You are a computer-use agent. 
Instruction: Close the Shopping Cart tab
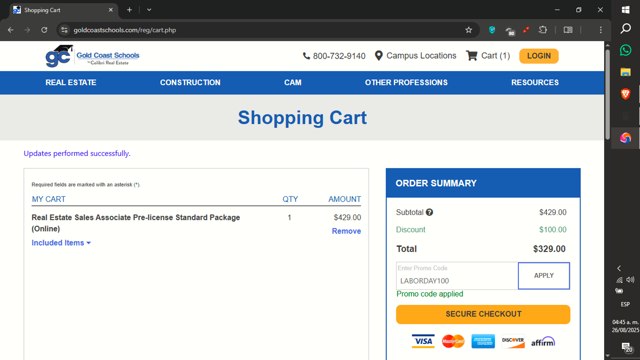(111, 10)
